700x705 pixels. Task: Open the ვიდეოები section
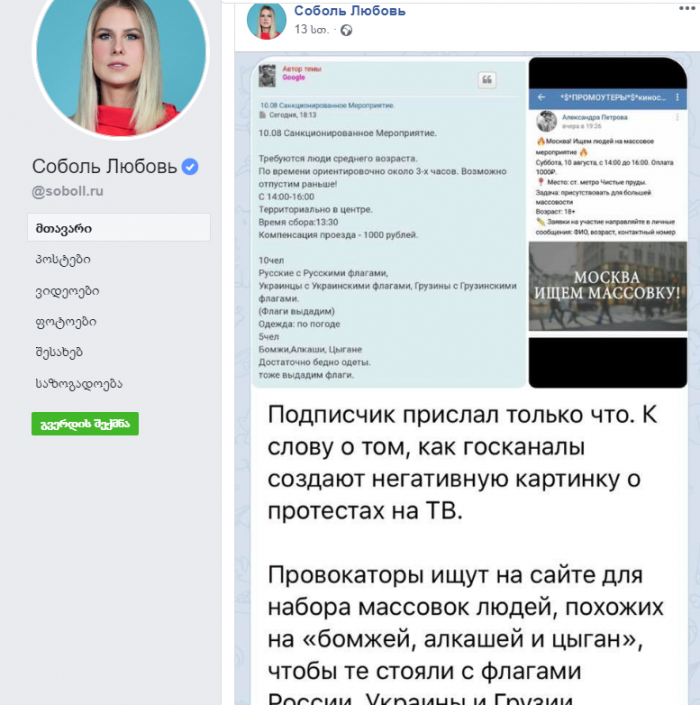[67, 291]
